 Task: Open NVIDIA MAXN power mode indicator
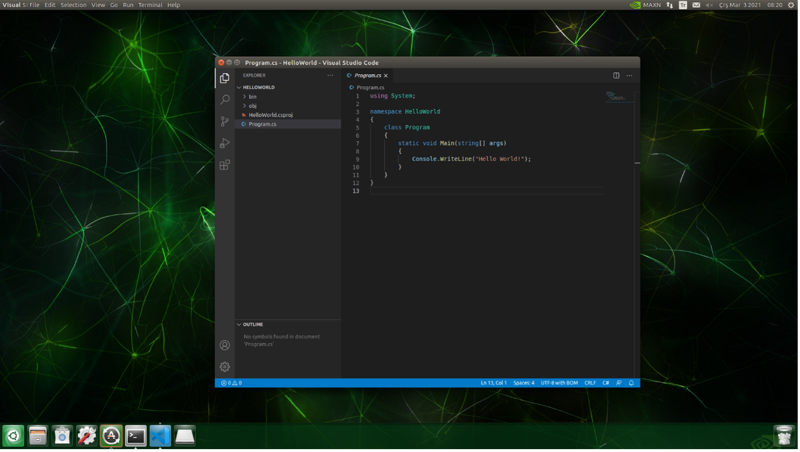[646, 5]
